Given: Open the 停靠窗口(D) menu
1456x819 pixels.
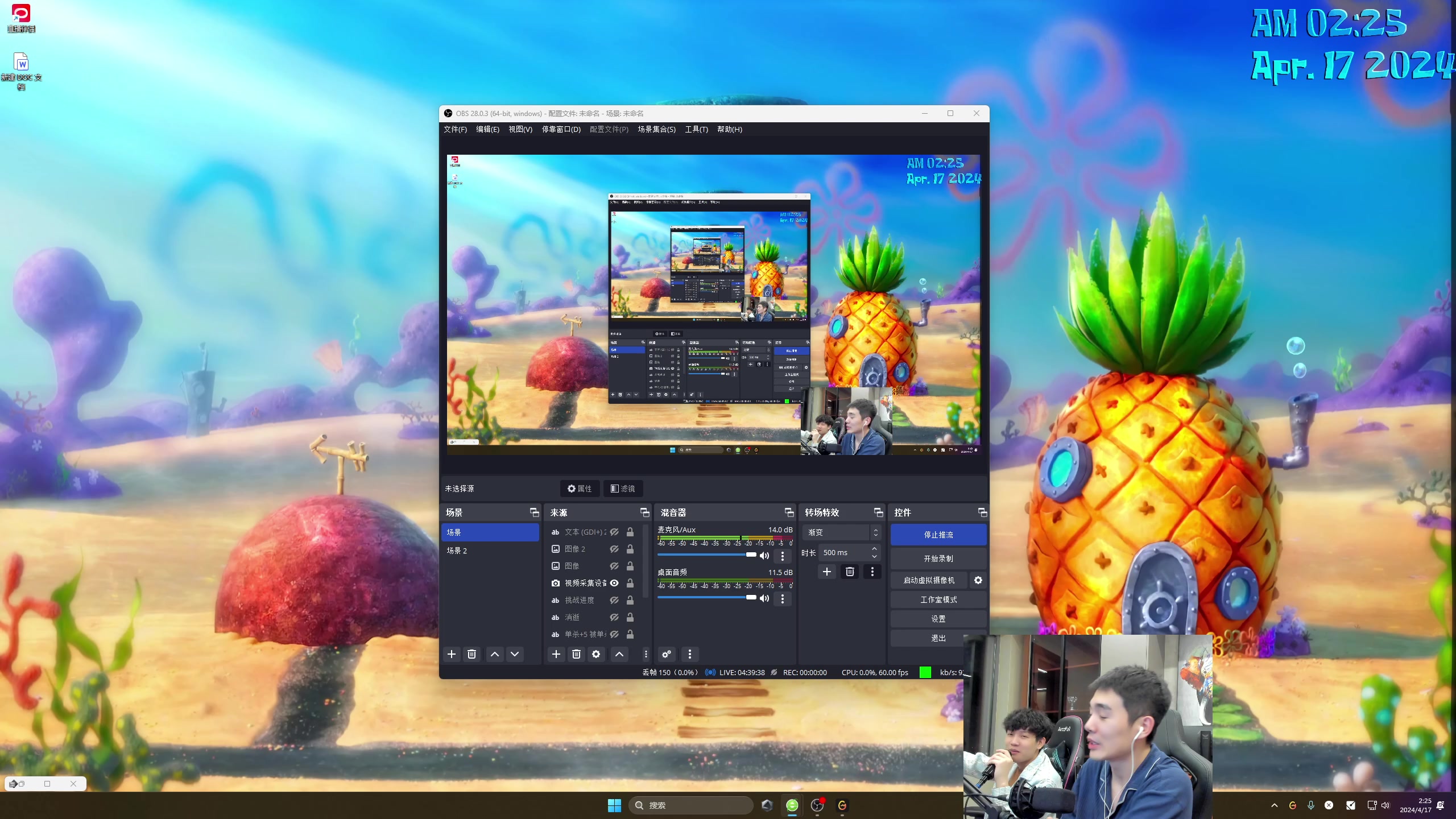Looking at the screenshot, I should [561, 129].
